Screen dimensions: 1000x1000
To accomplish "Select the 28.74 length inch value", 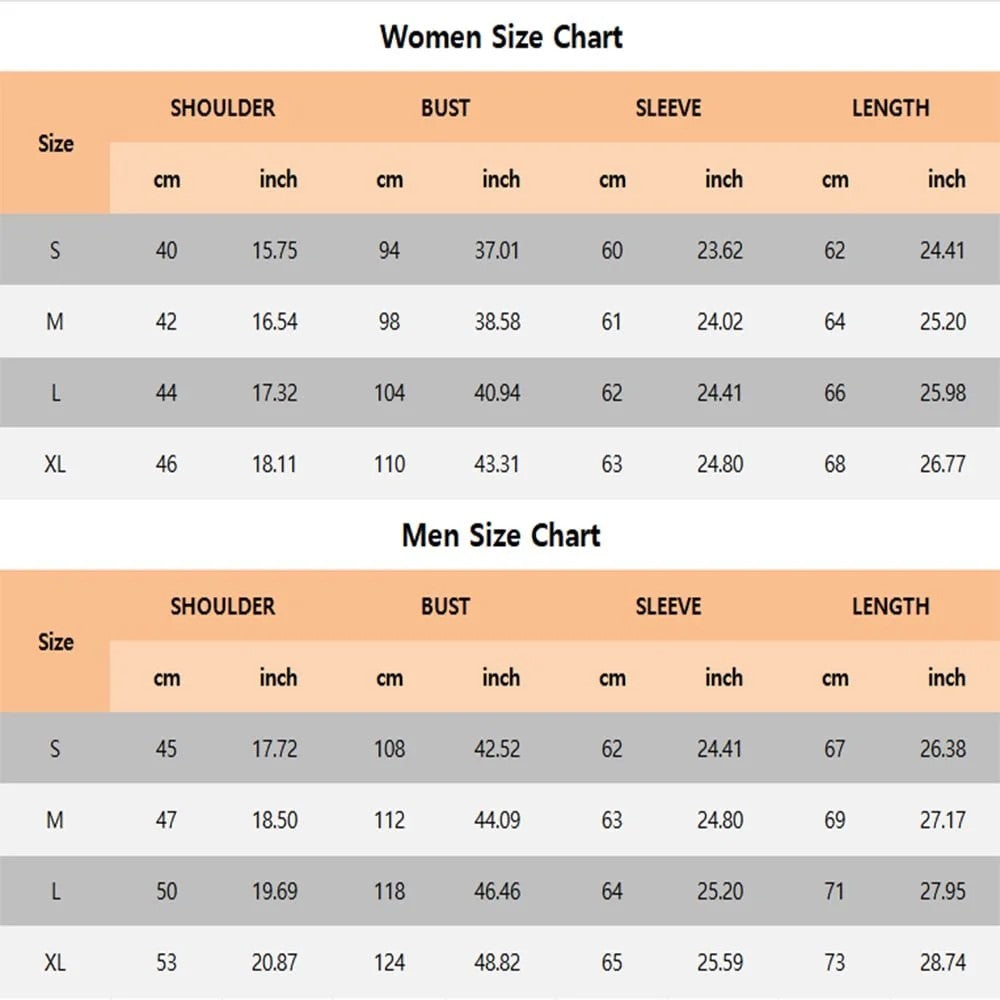I will (x=943, y=963).
